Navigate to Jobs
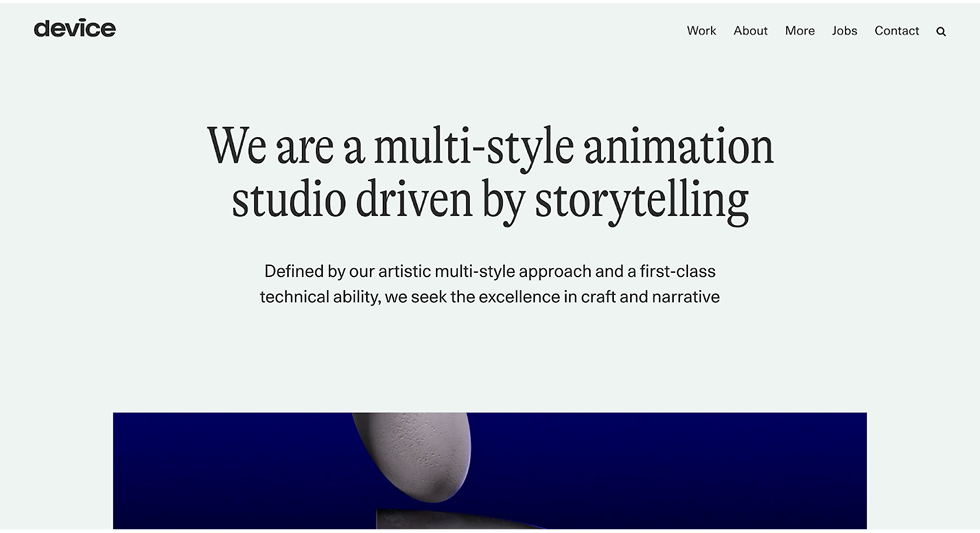This screenshot has height=533, width=980. pyautogui.click(x=844, y=31)
